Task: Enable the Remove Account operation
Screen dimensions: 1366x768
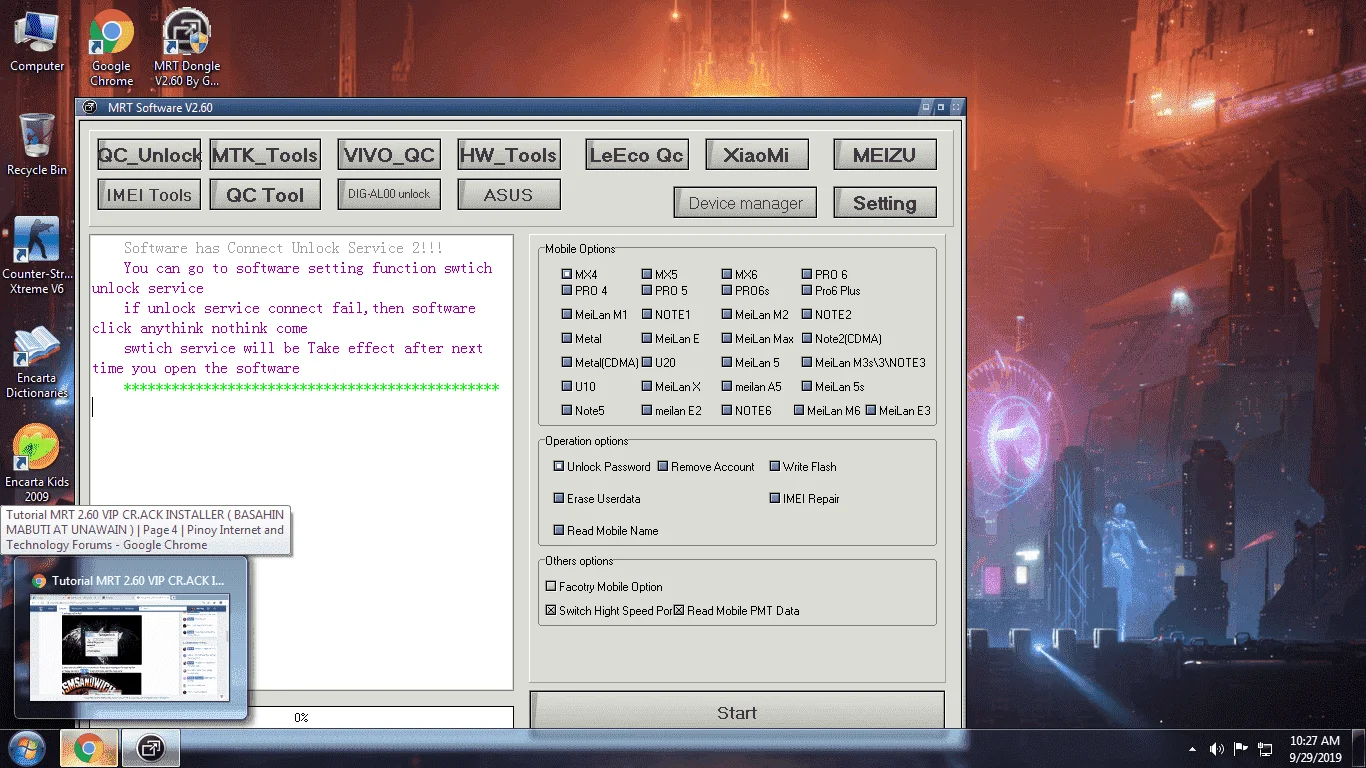Action: click(663, 466)
